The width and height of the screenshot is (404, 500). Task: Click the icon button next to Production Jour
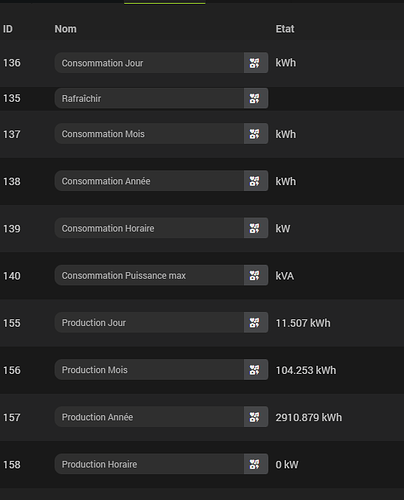pyautogui.click(x=256, y=323)
